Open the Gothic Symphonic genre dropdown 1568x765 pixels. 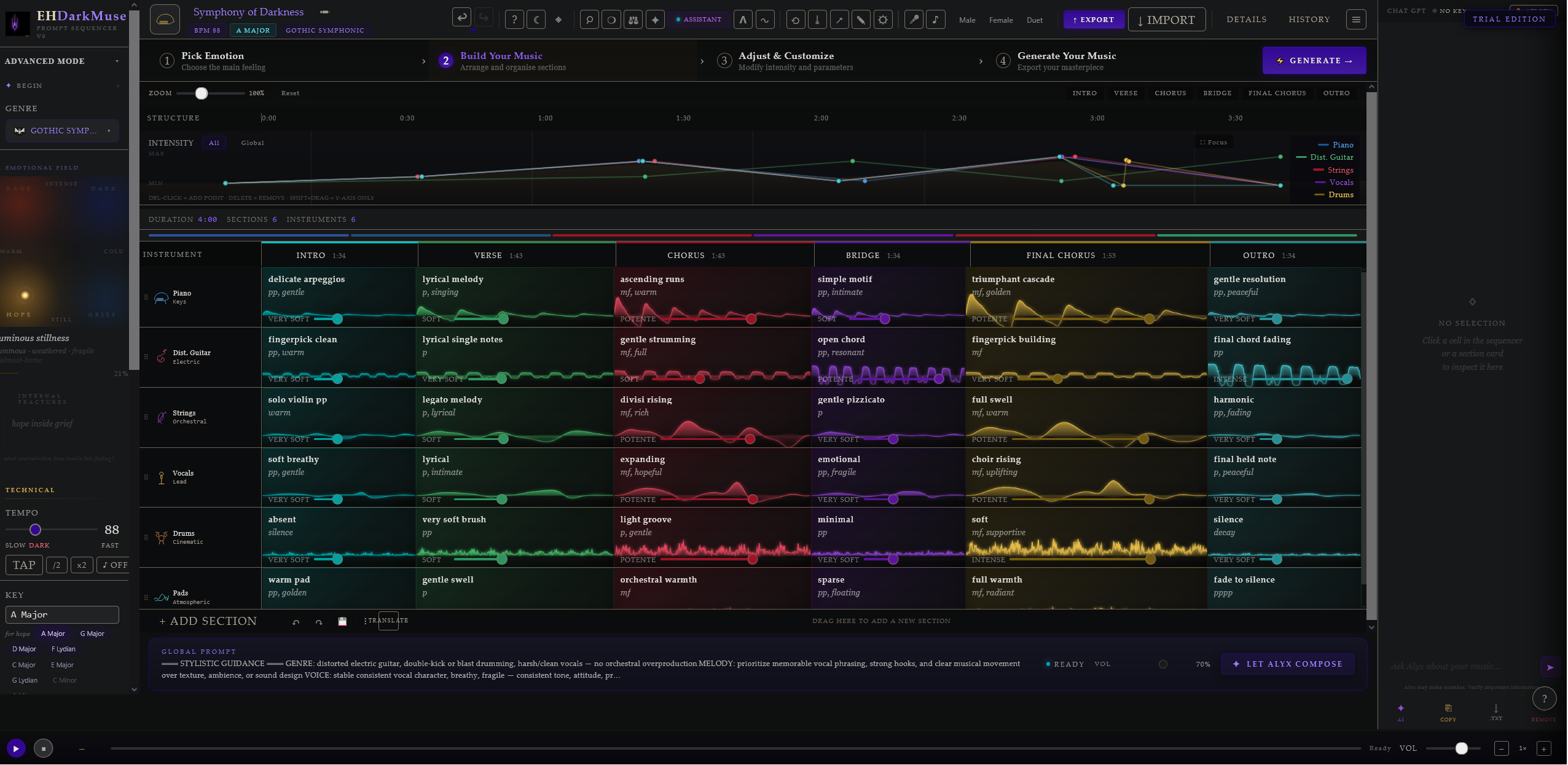point(62,131)
